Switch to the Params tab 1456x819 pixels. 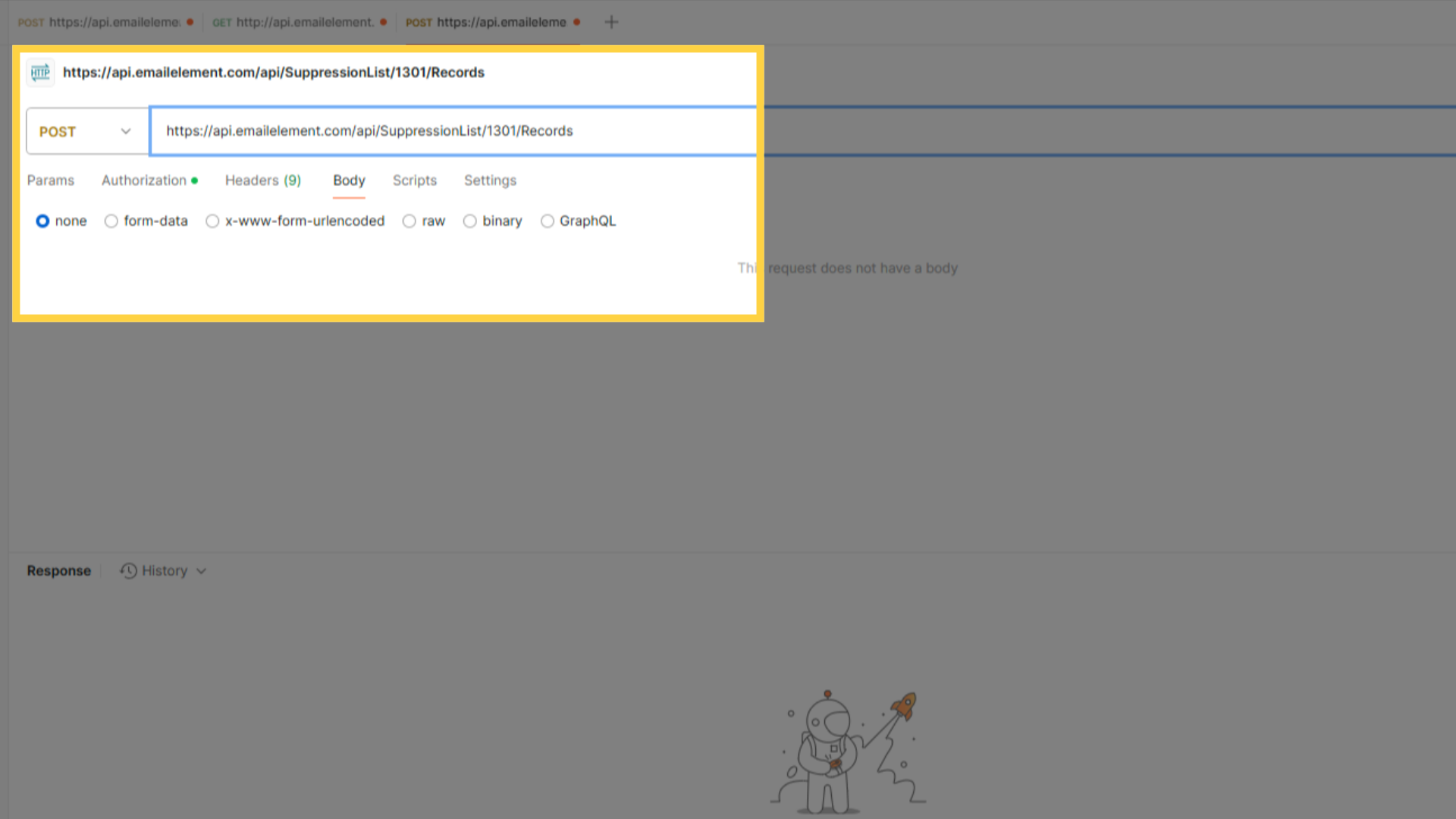tap(51, 180)
